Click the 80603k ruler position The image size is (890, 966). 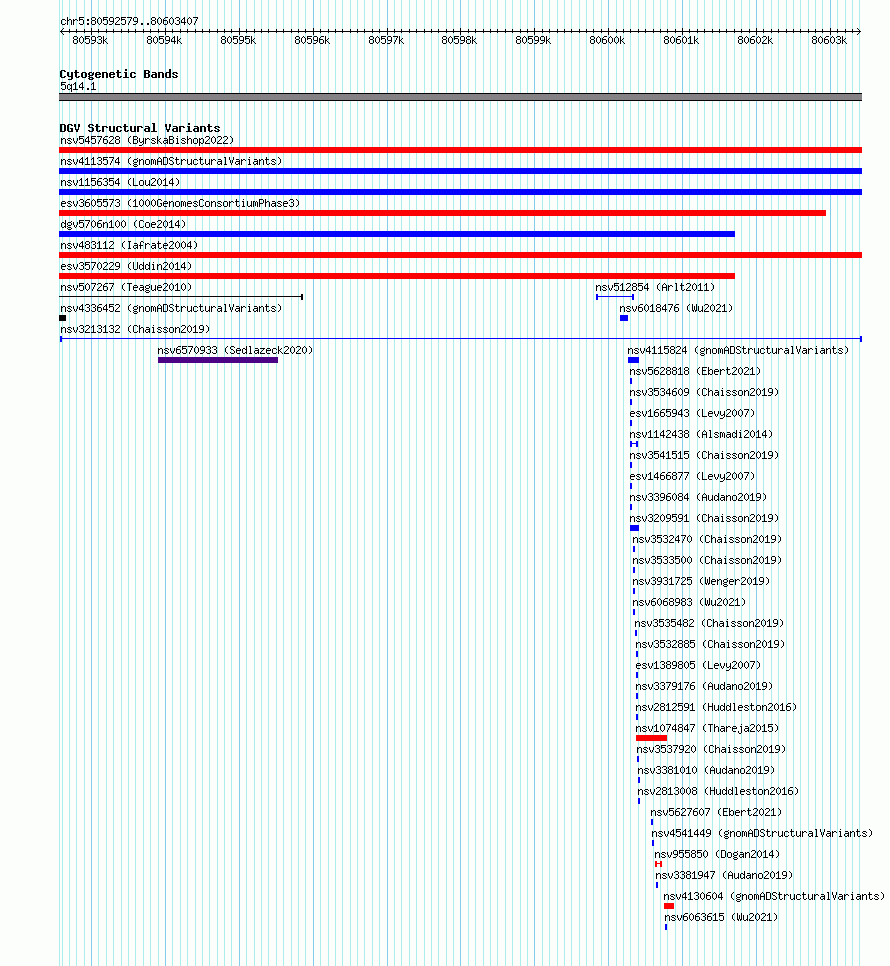(x=828, y=41)
